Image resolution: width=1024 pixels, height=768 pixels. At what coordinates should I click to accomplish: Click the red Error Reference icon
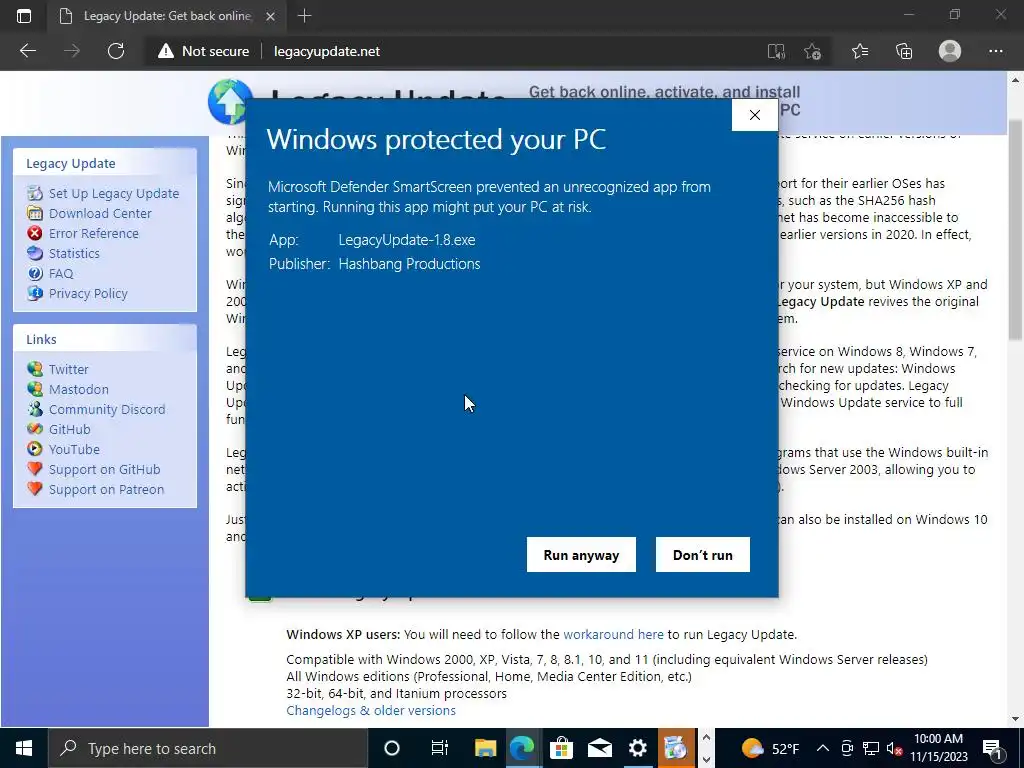(35, 233)
